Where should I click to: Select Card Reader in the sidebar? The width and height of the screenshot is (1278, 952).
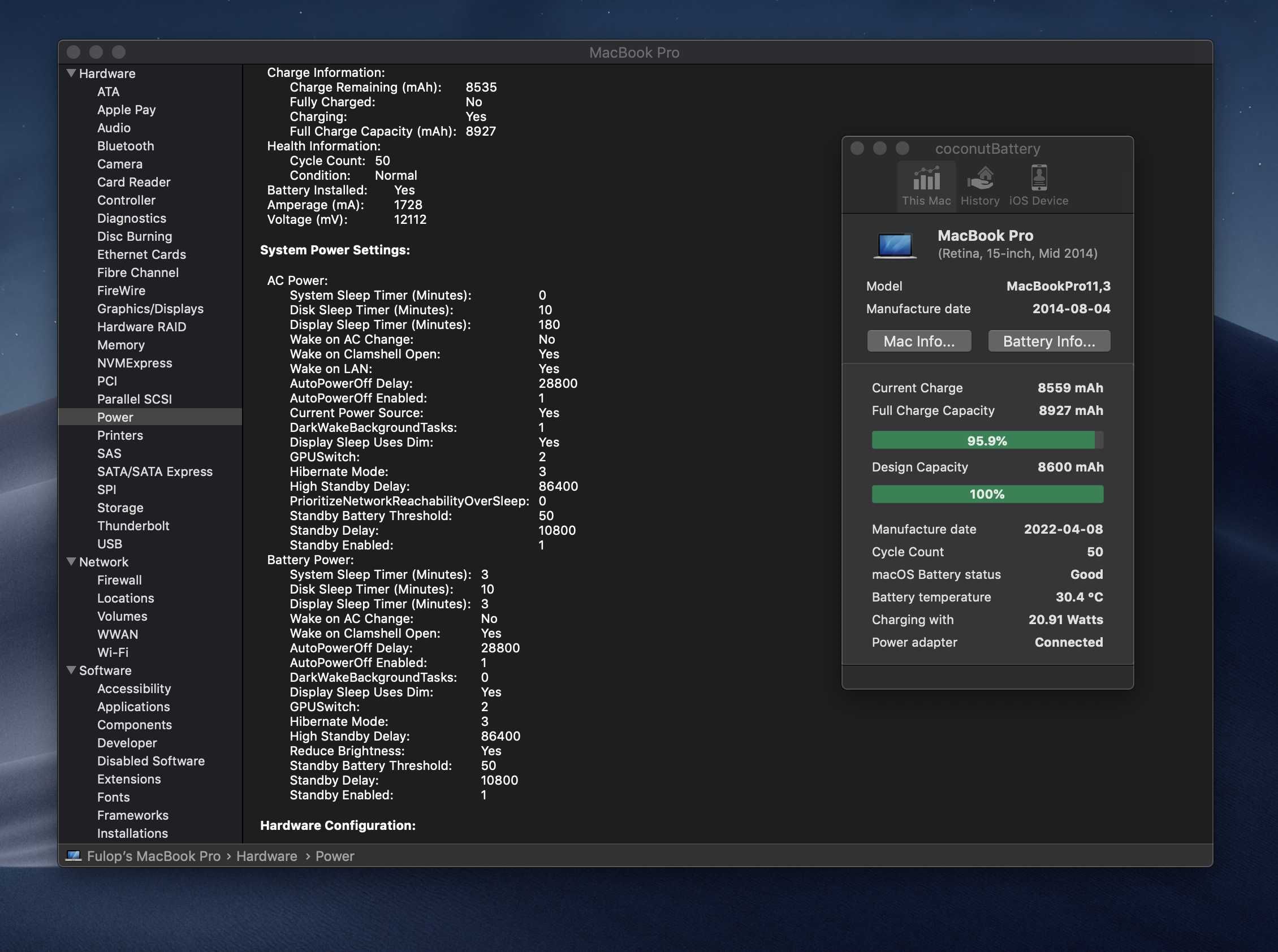tap(133, 182)
